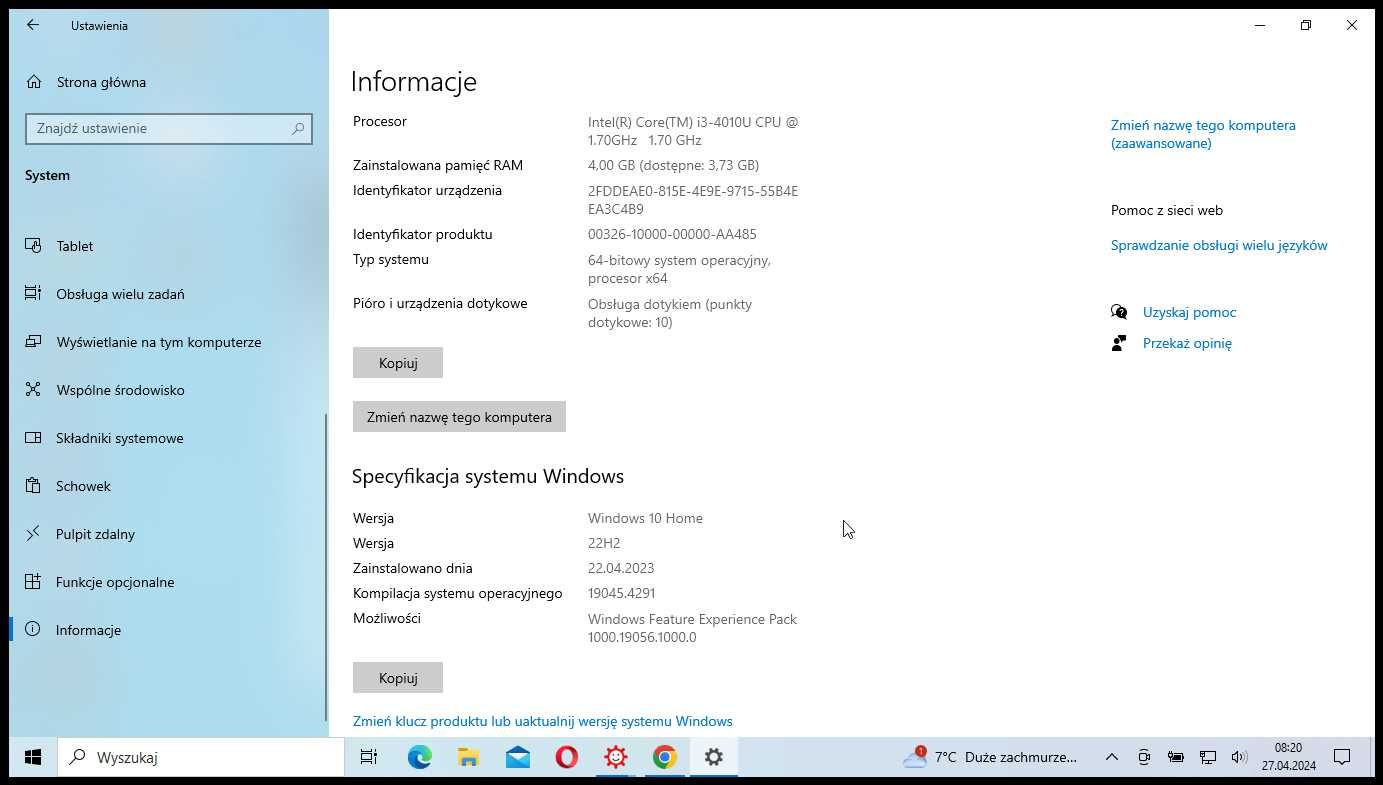
Task: Click the Specyfikacja systemu Windows heading
Action: pos(488,476)
